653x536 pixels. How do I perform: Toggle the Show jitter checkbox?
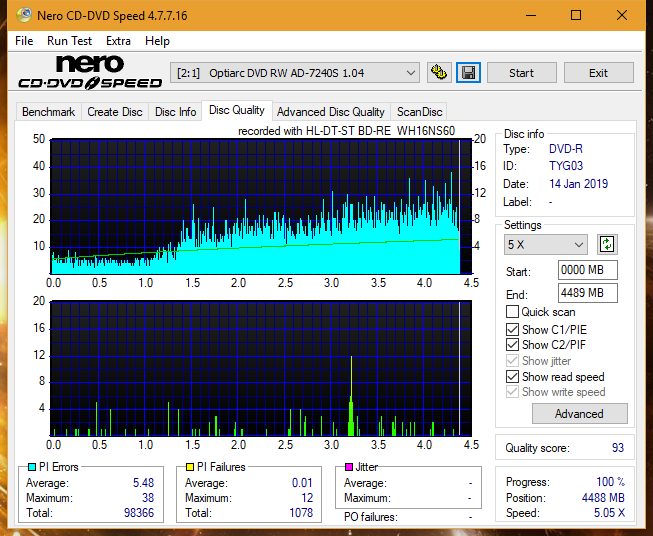(512, 360)
